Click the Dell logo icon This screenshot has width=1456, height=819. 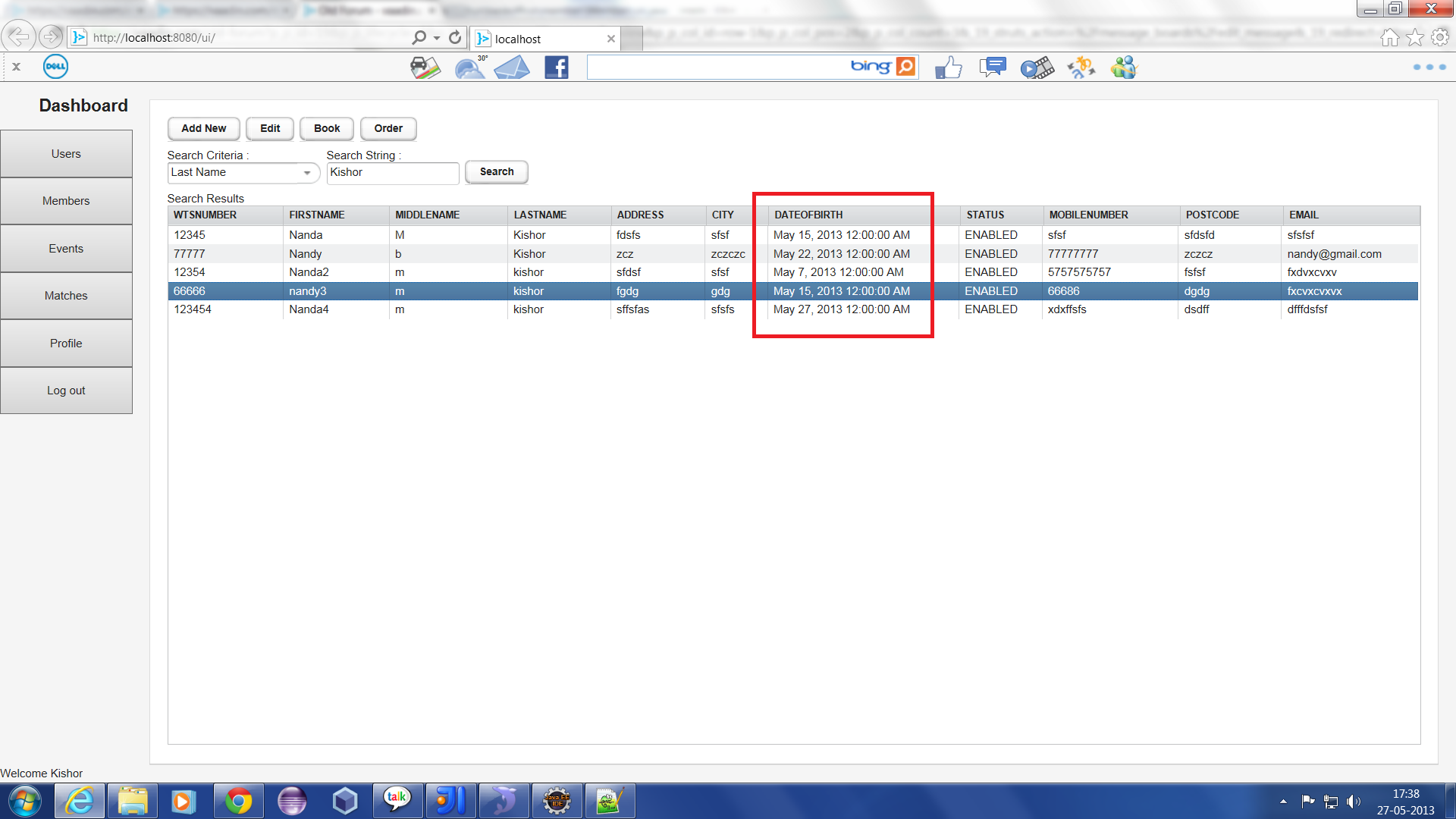click(55, 67)
